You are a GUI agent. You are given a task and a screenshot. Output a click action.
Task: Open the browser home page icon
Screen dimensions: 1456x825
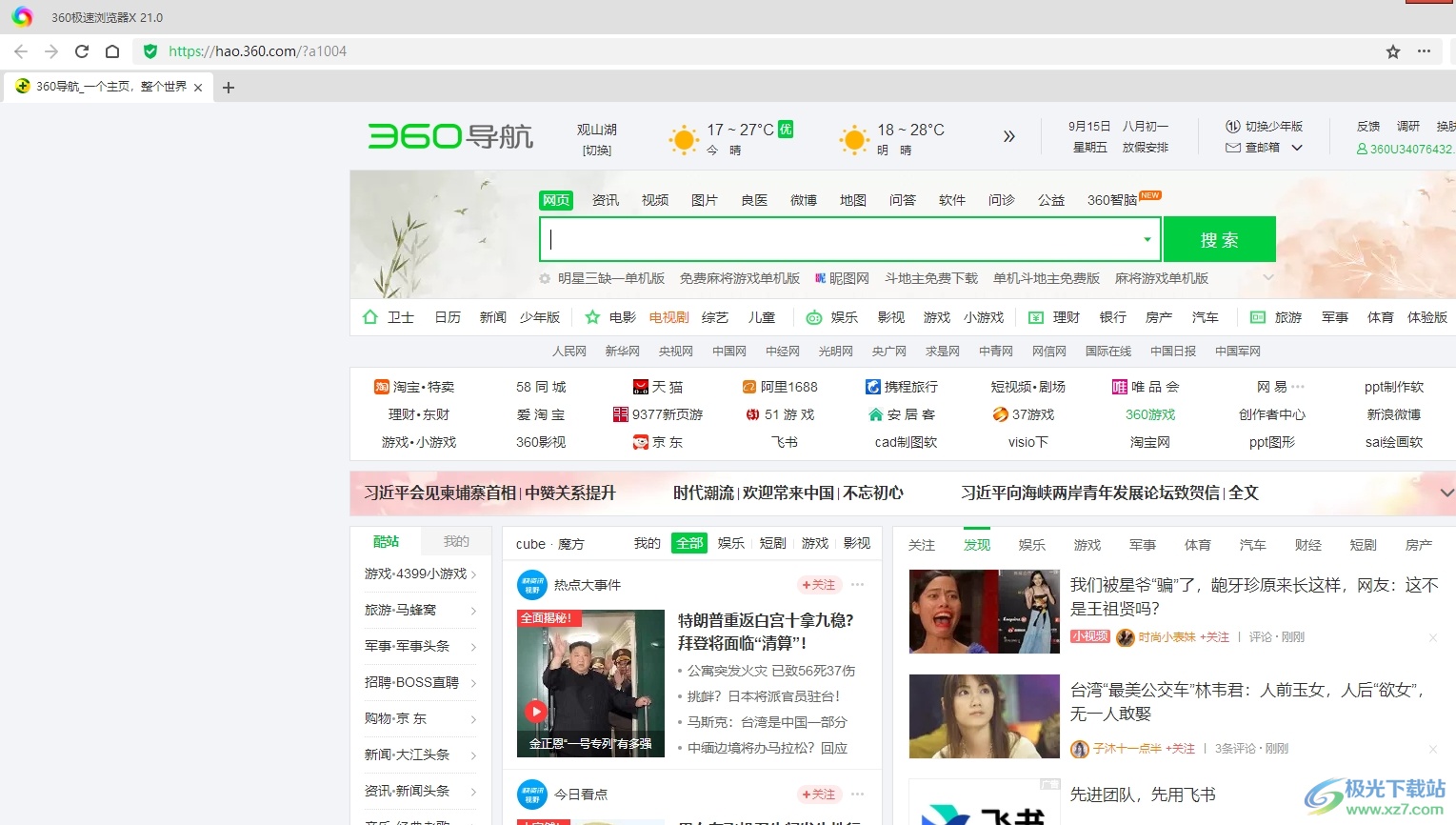point(112,51)
